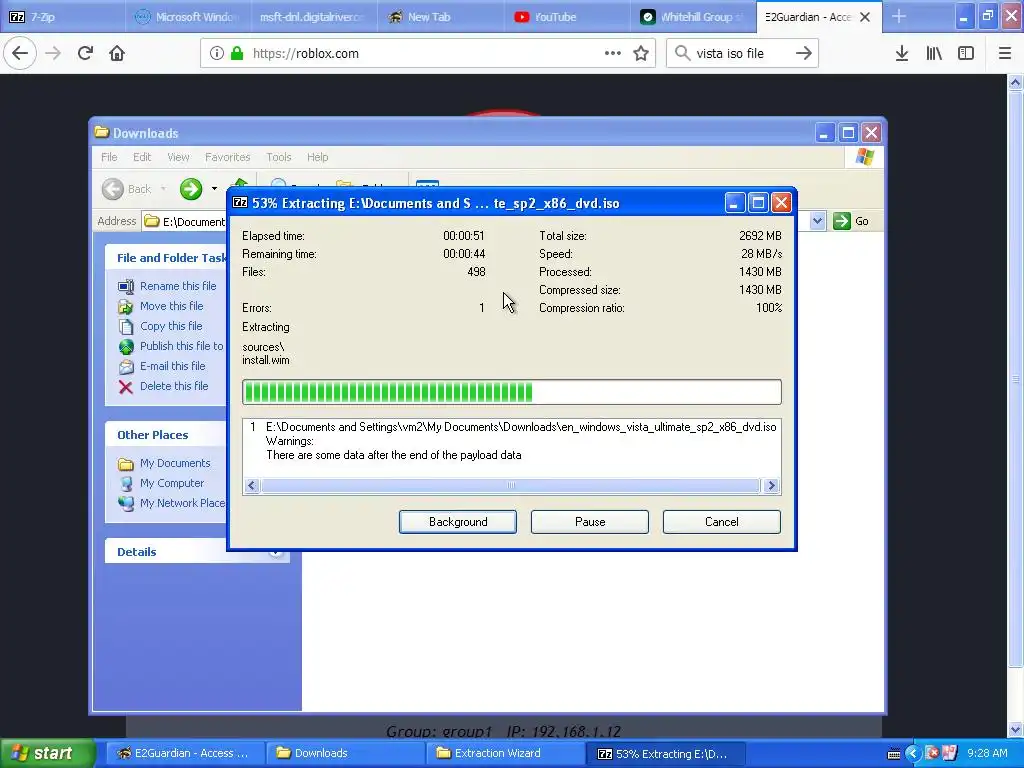Click the Other Places panel header

coord(165,435)
